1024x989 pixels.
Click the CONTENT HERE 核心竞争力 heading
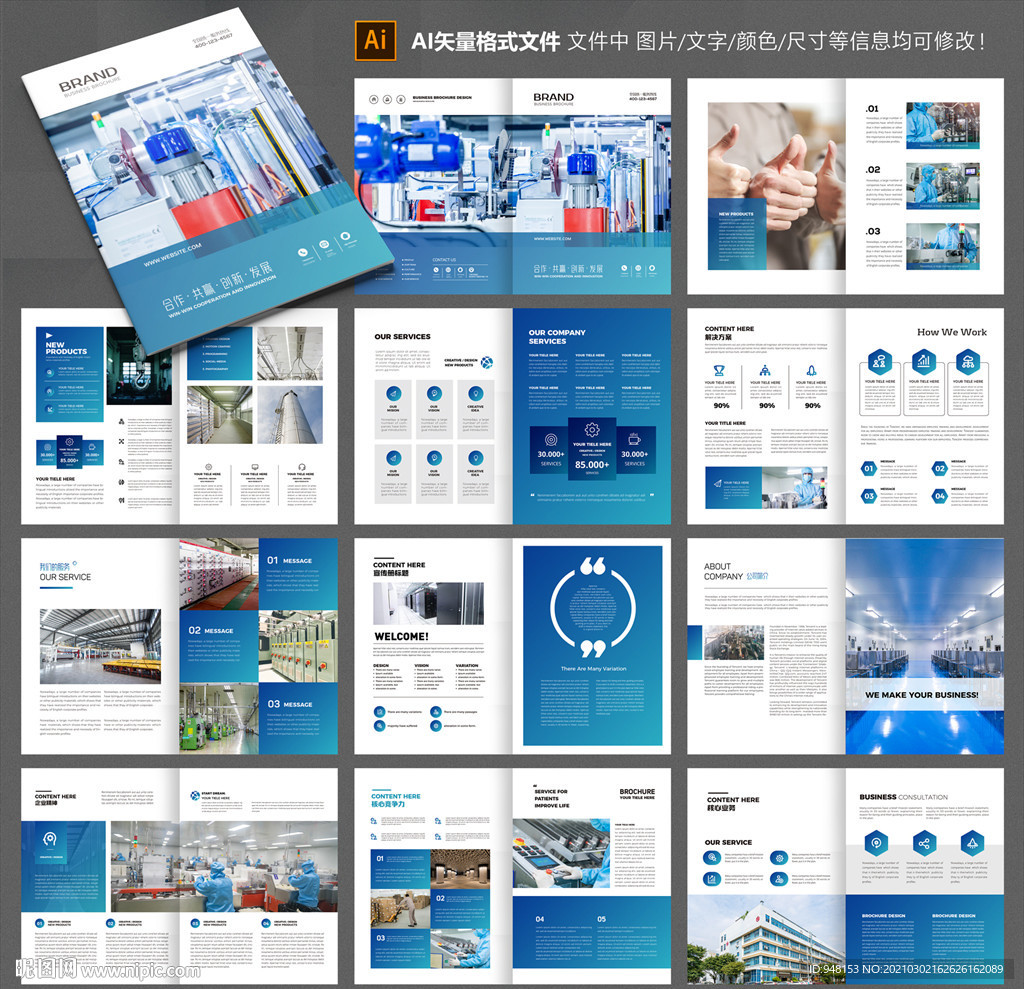[396, 800]
